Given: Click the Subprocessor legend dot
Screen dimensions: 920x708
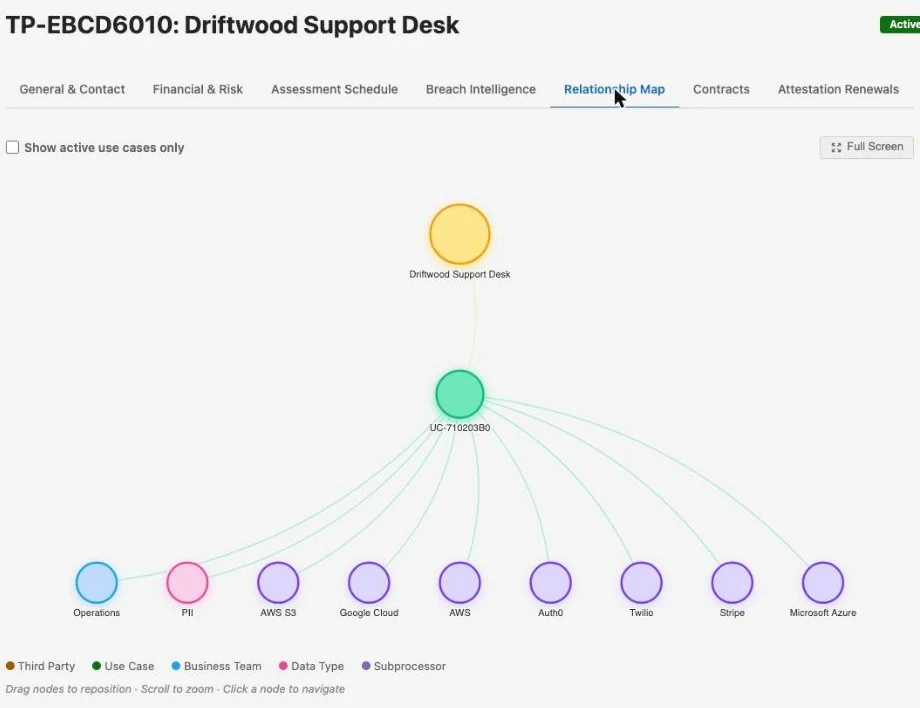Looking at the screenshot, I should click(366, 666).
